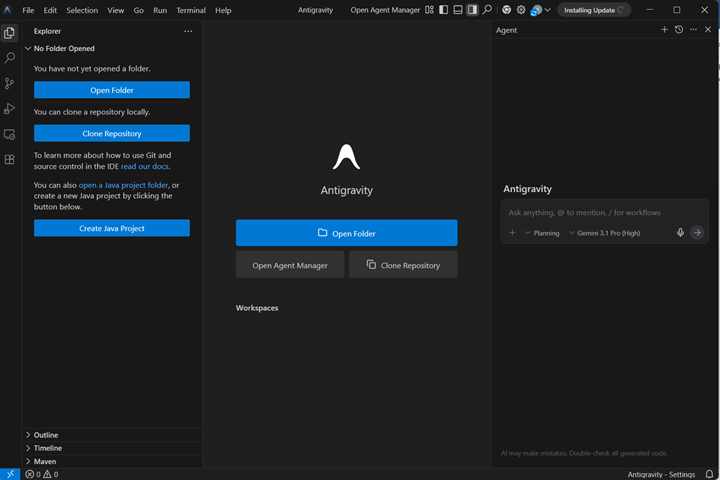Click the 'read our docs' link
This screenshot has height=480, width=720.
click(x=144, y=166)
